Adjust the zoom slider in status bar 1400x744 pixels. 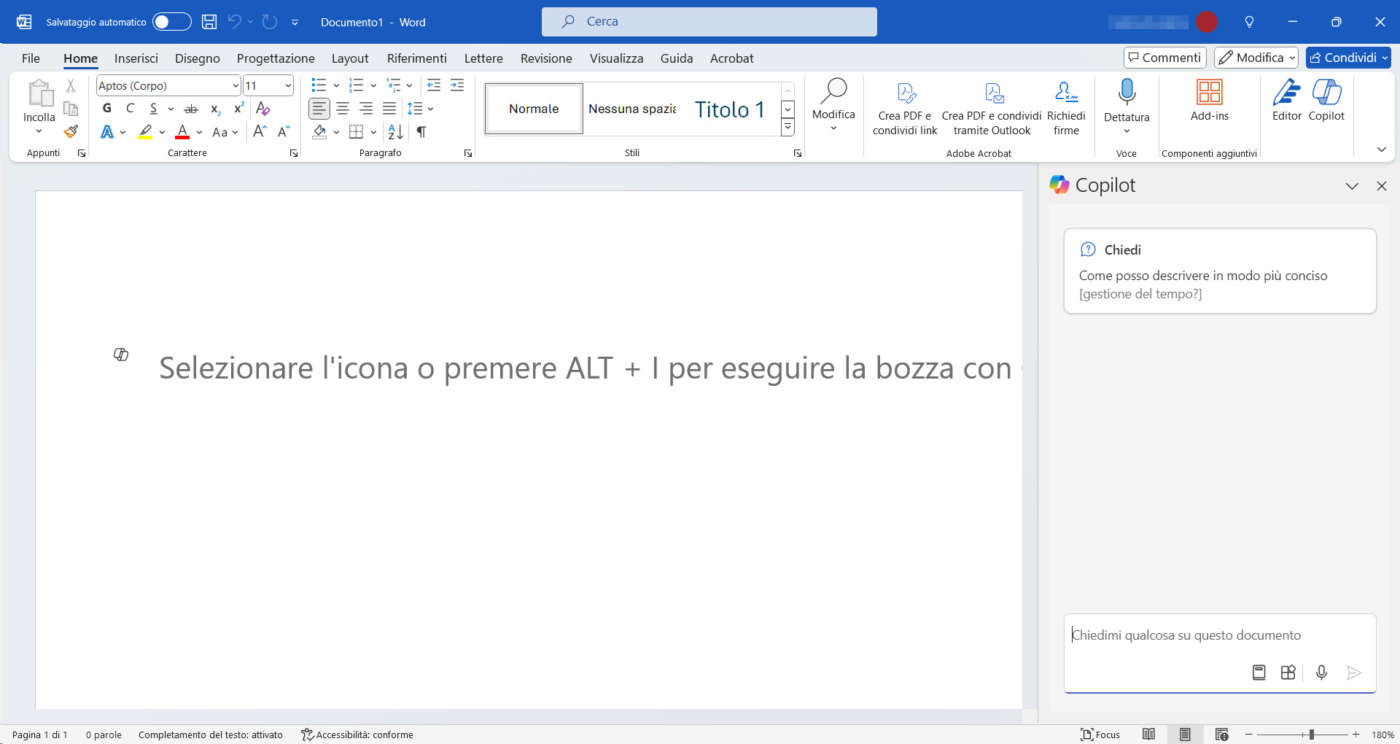click(x=1311, y=735)
